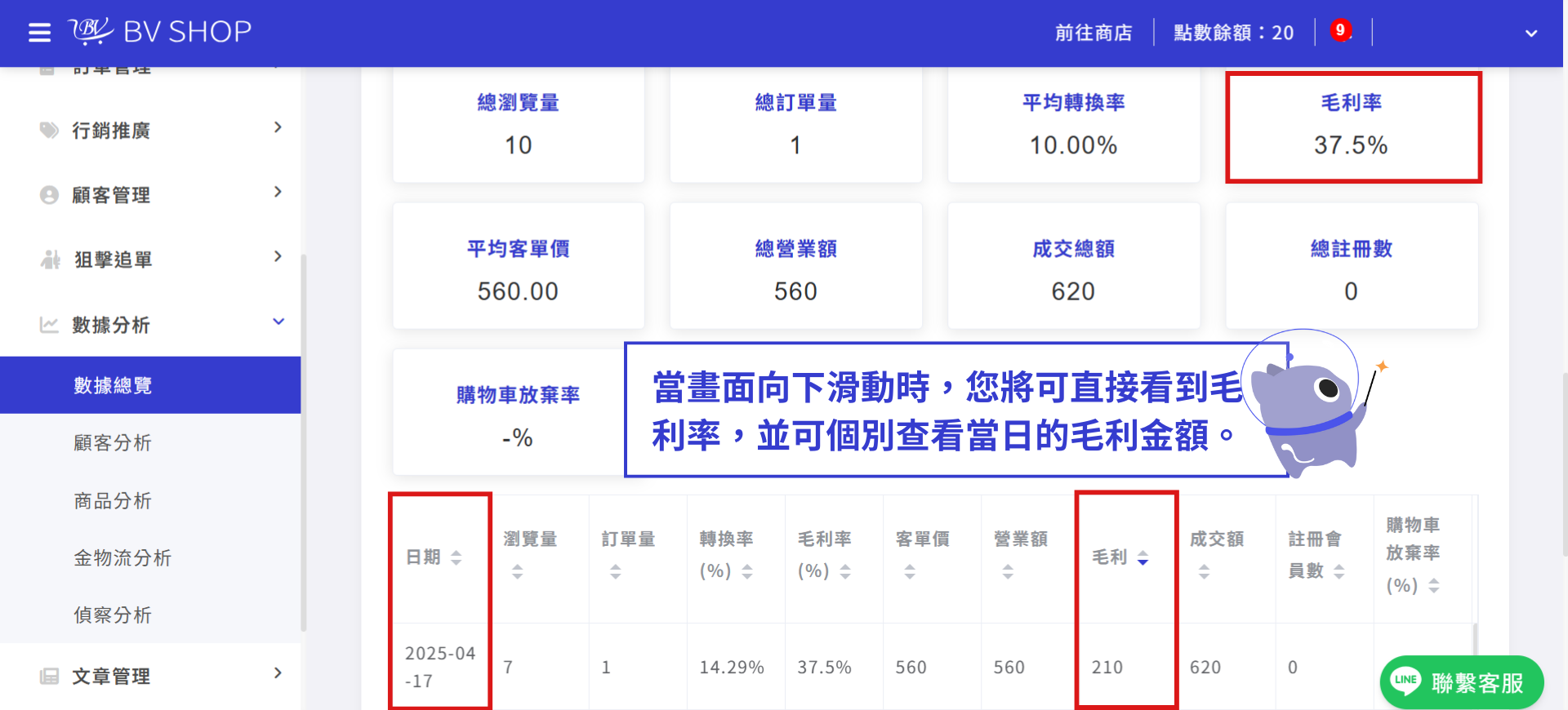Expand the 文章管理 submenu chevron
This screenshot has width=1568, height=710.
point(278,672)
